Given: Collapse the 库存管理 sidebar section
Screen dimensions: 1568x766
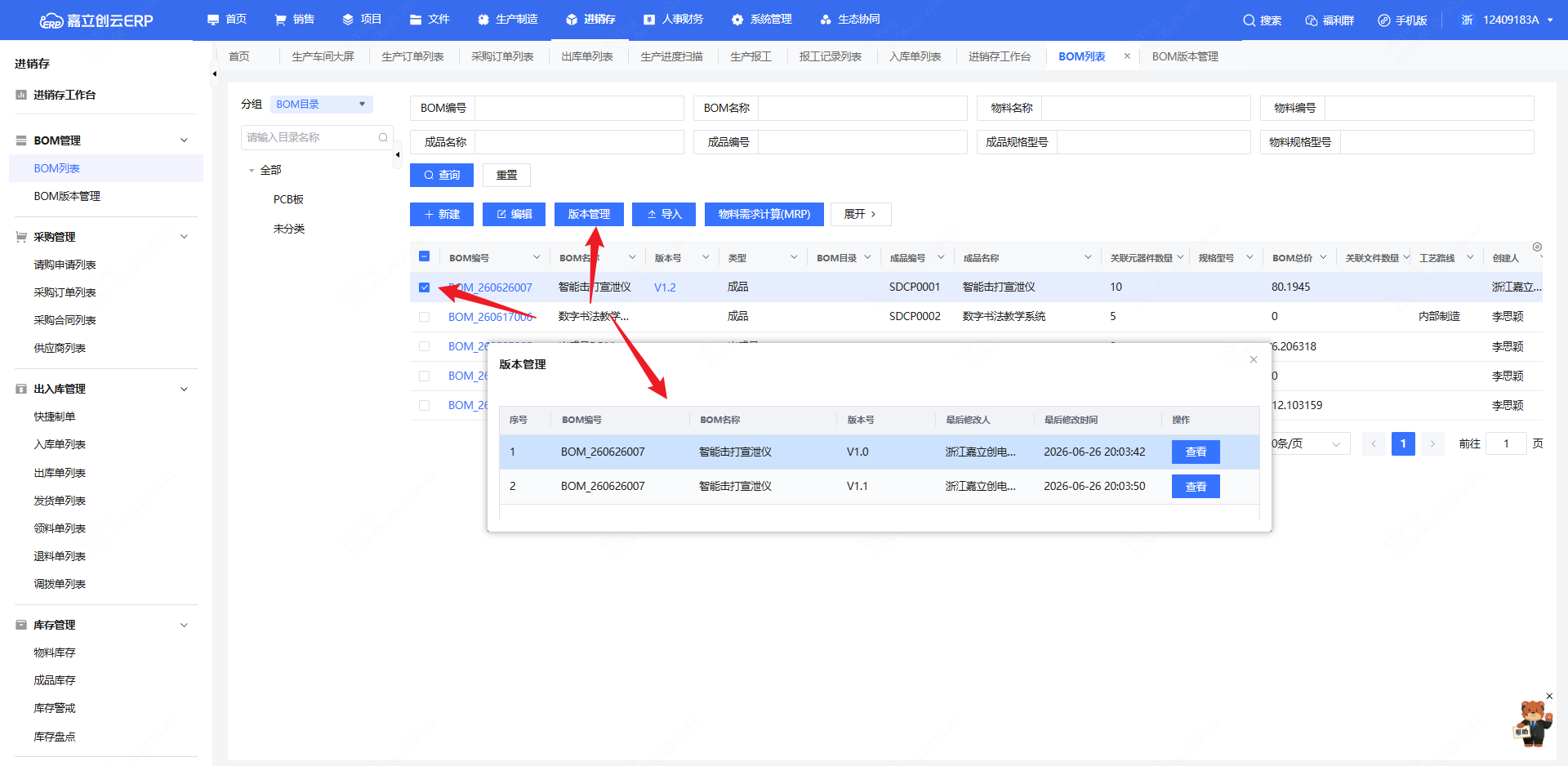Looking at the screenshot, I should click(184, 625).
